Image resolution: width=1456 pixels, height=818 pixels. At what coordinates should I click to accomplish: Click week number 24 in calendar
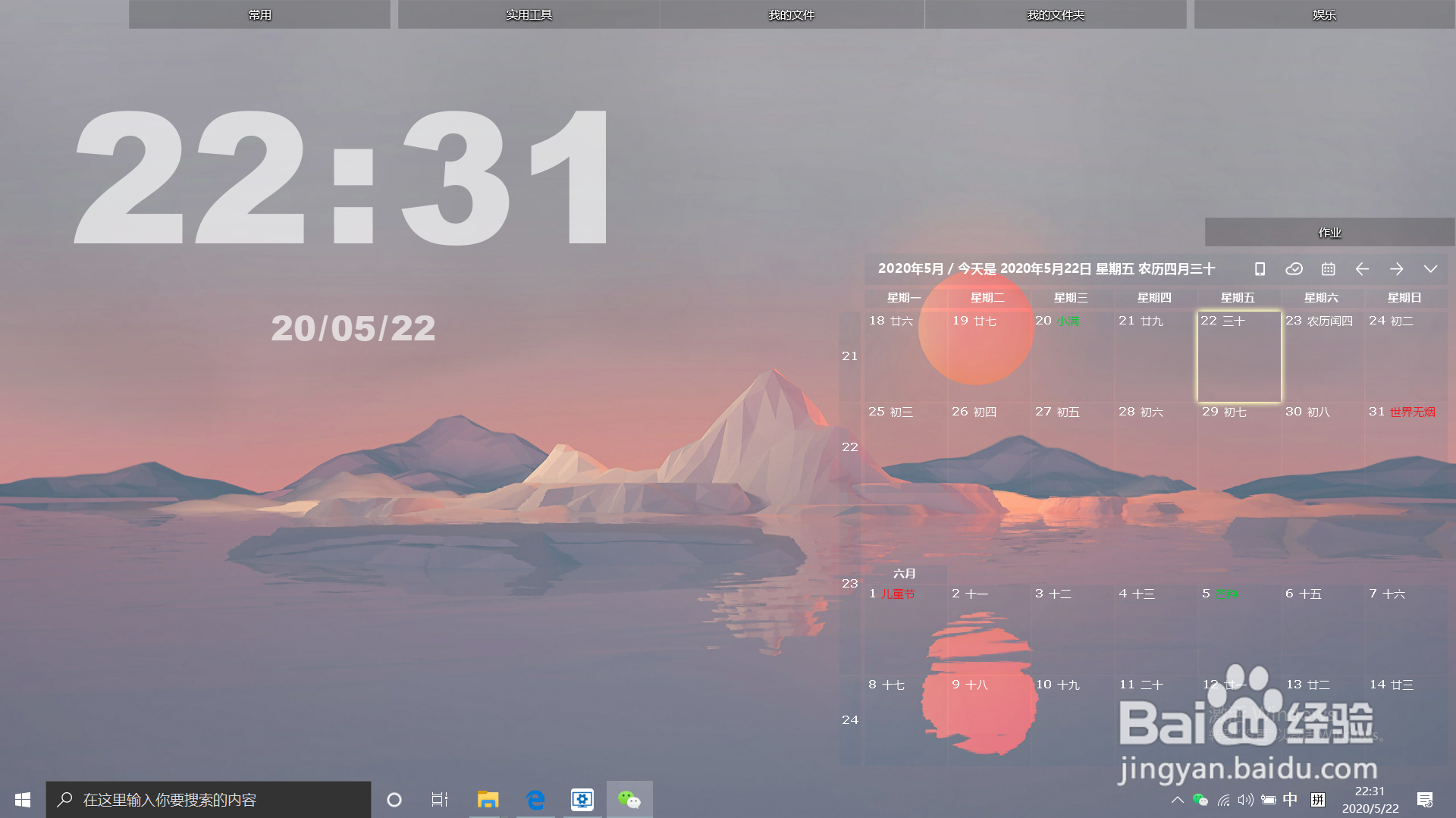pos(849,720)
